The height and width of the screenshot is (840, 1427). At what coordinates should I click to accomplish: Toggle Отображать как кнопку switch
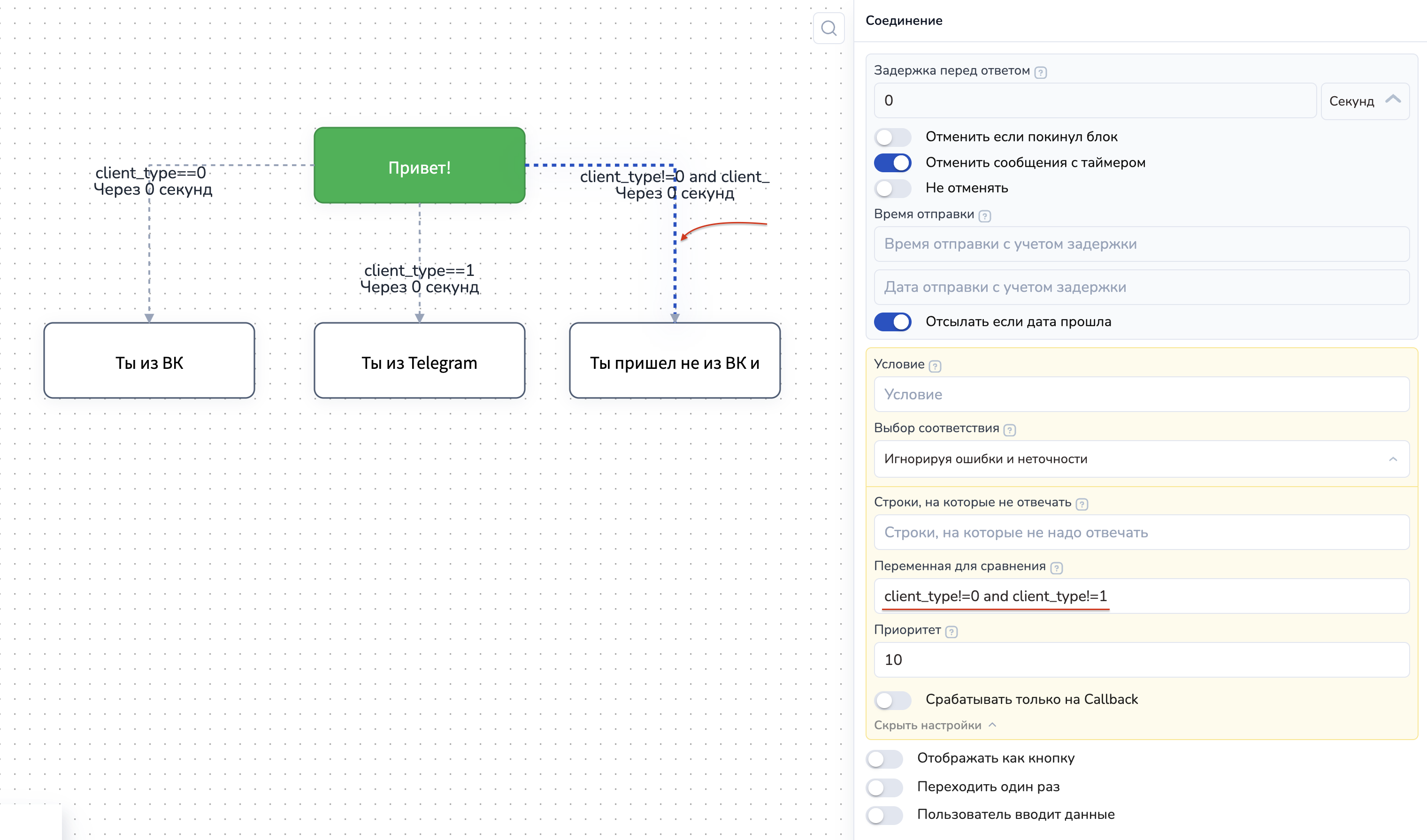pos(884,759)
